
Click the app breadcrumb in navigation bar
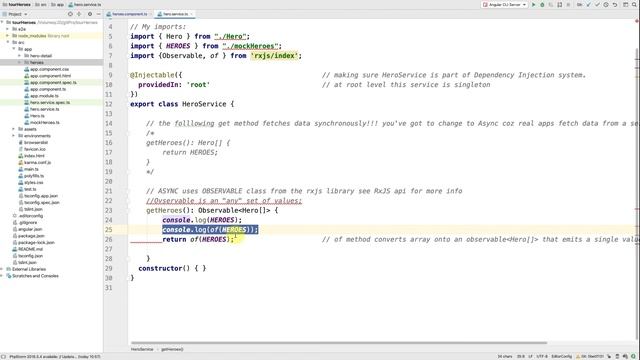[x=57, y=4]
